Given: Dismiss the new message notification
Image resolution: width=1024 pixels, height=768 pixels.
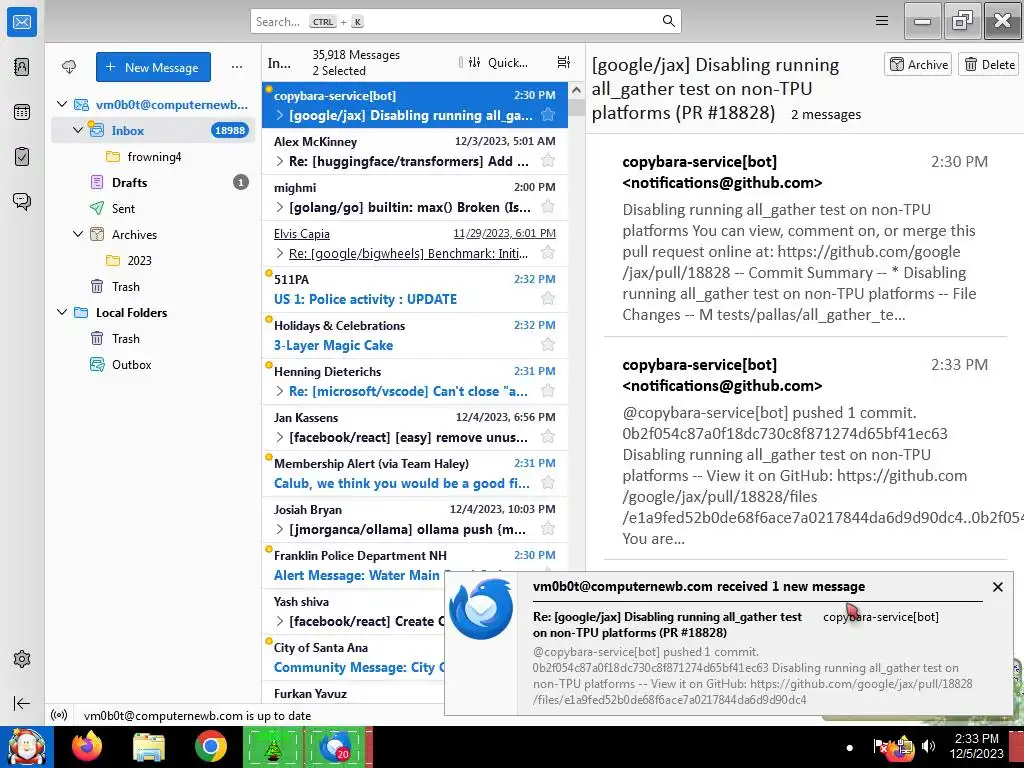Looking at the screenshot, I should 997,587.
